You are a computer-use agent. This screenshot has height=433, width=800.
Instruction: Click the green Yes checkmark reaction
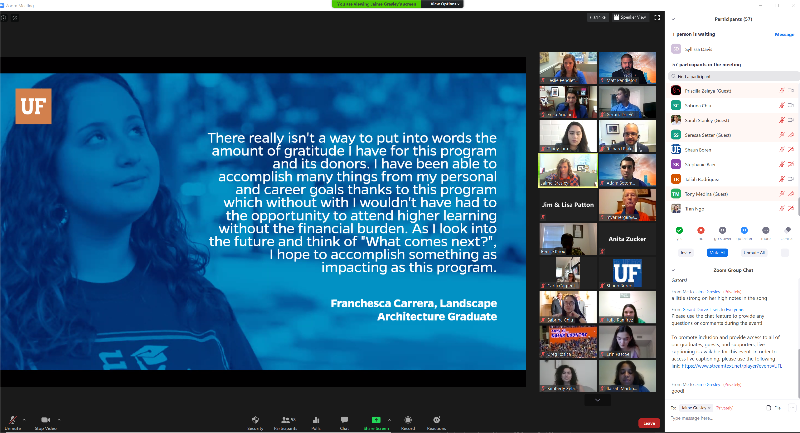point(679,231)
